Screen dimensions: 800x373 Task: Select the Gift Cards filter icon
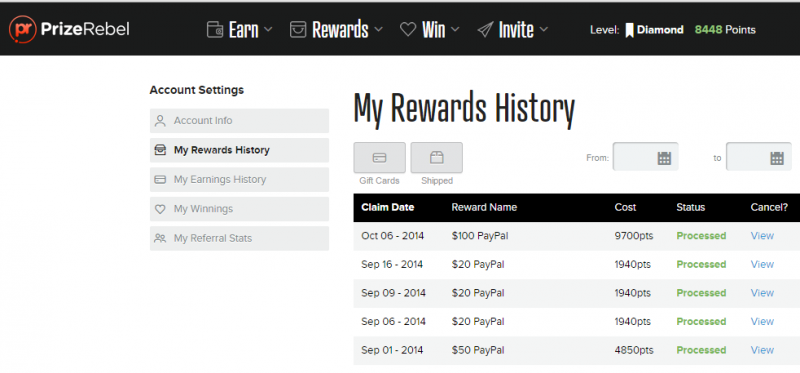click(380, 158)
